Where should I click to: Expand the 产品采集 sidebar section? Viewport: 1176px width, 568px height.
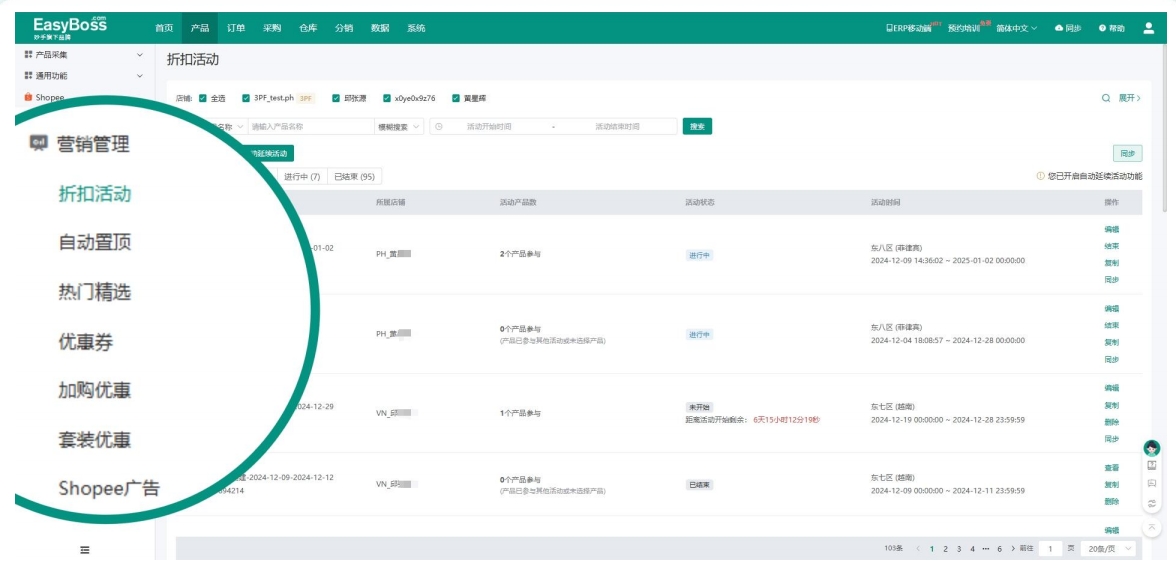pos(140,55)
